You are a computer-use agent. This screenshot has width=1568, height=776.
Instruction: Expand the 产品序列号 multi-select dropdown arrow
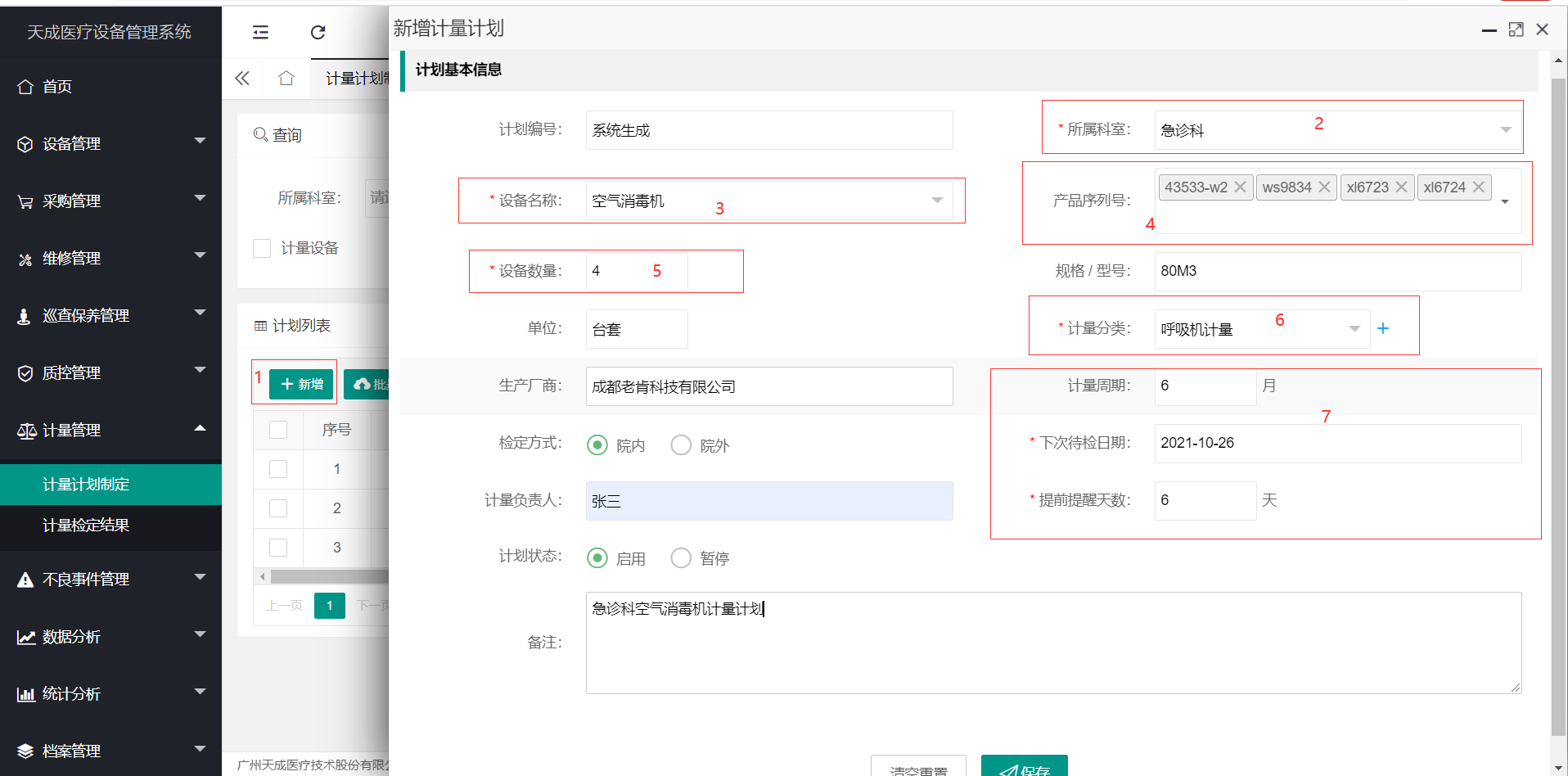(x=1505, y=201)
